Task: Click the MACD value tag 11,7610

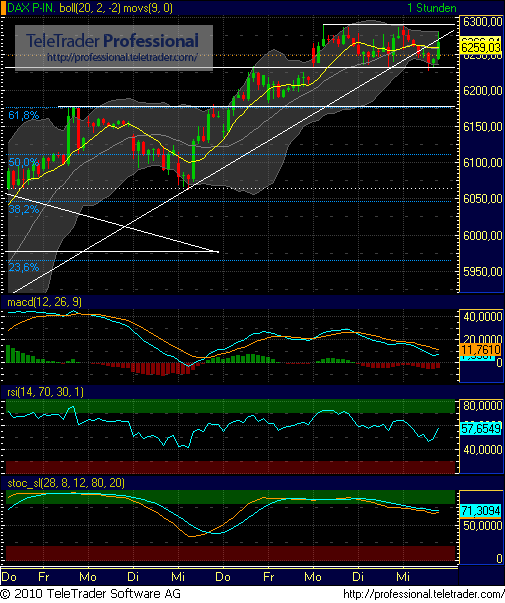Action: click(x=481, y=350)
